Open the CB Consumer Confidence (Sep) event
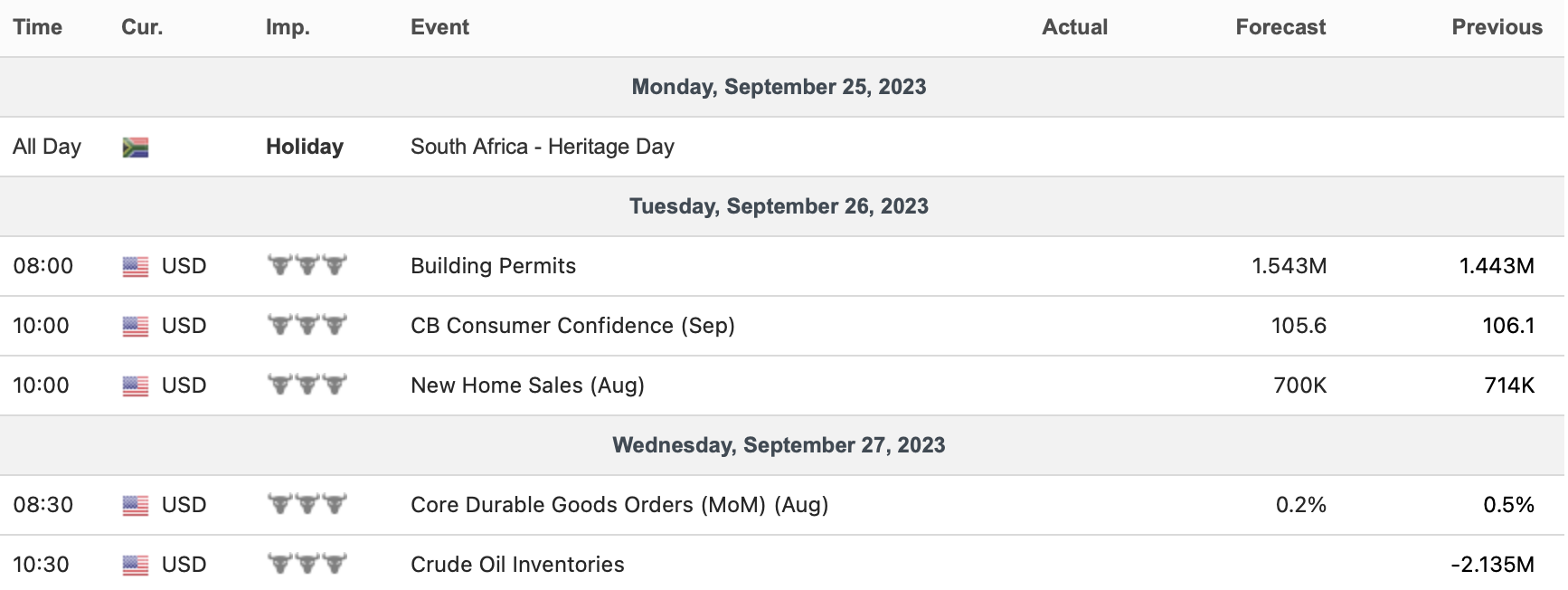Image resolution: width=1568 pixels, height=590 pixels. click(x=572, y=326)
